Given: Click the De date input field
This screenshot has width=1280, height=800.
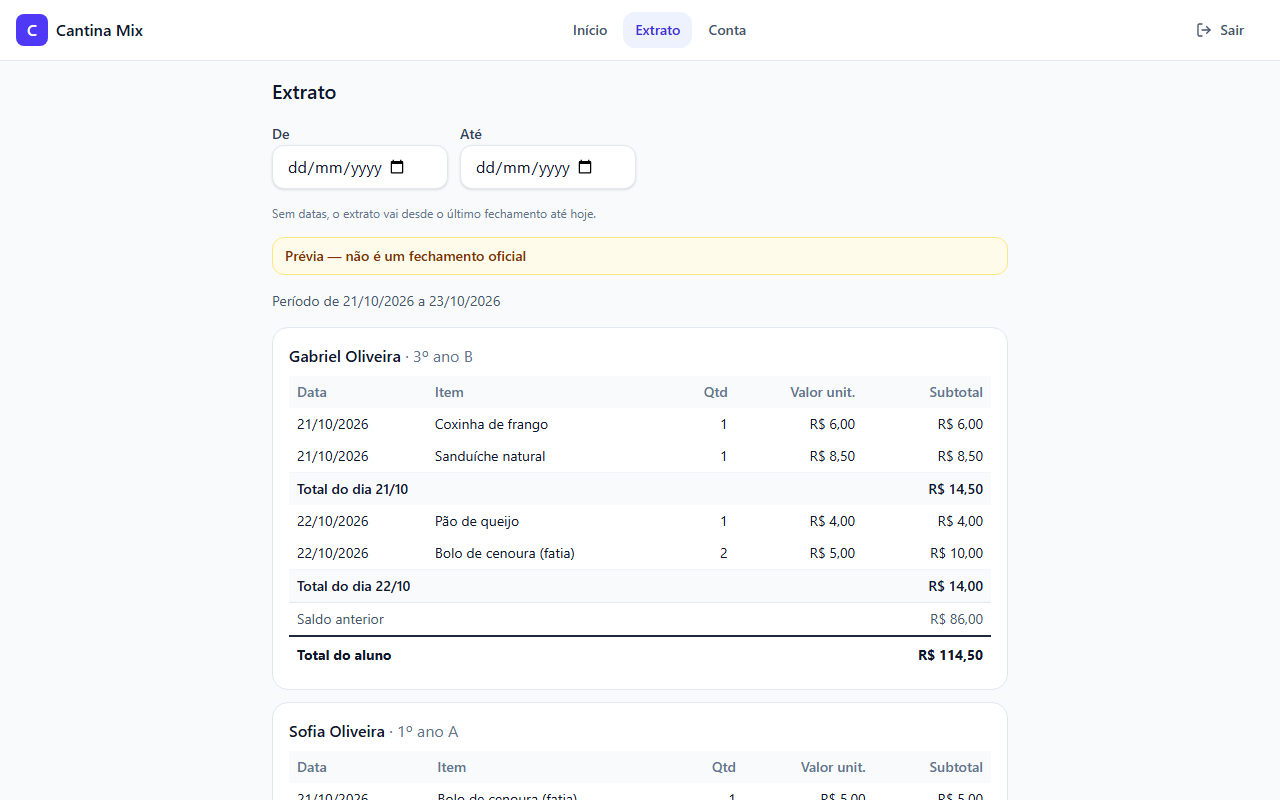Looking at the screenshot, I should 360,167.
